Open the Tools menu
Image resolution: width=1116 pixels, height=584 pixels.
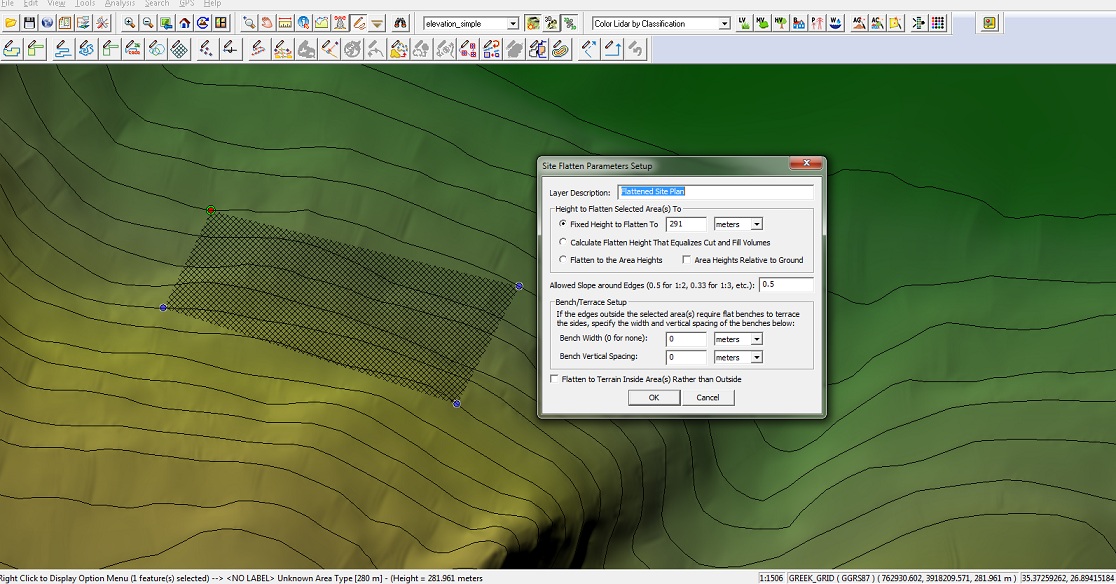(x=86, y=4)
